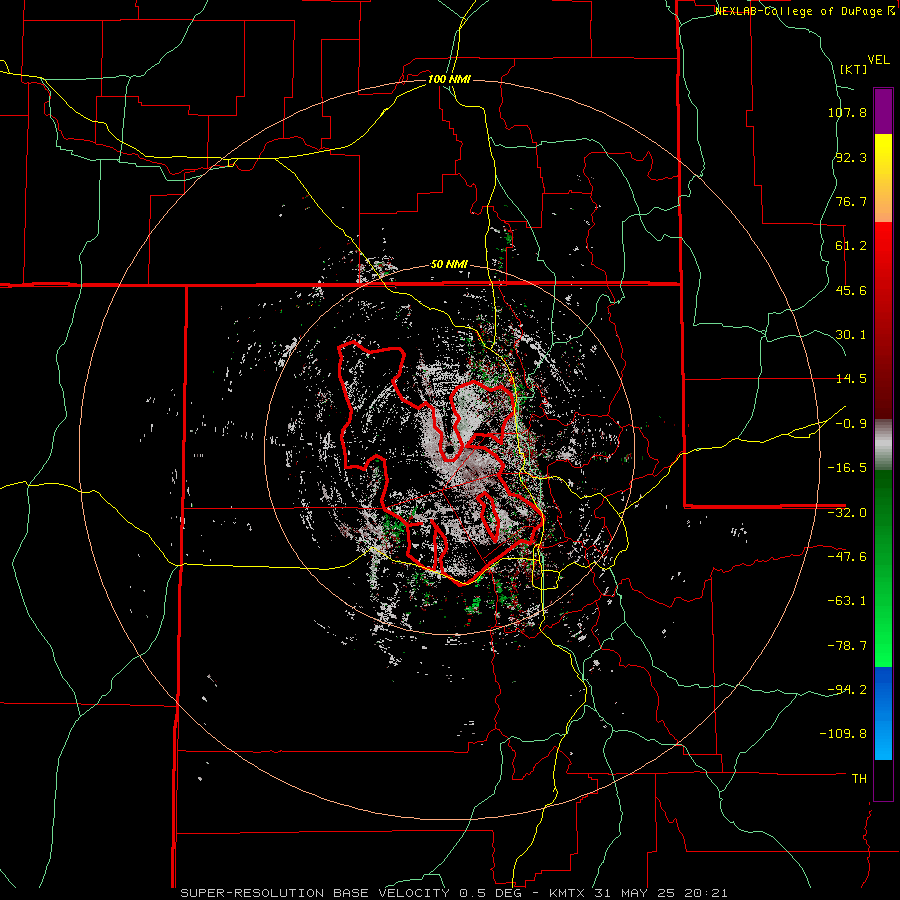
Task: Click the 100 NMI range ring label
Action: pos(449,79)
